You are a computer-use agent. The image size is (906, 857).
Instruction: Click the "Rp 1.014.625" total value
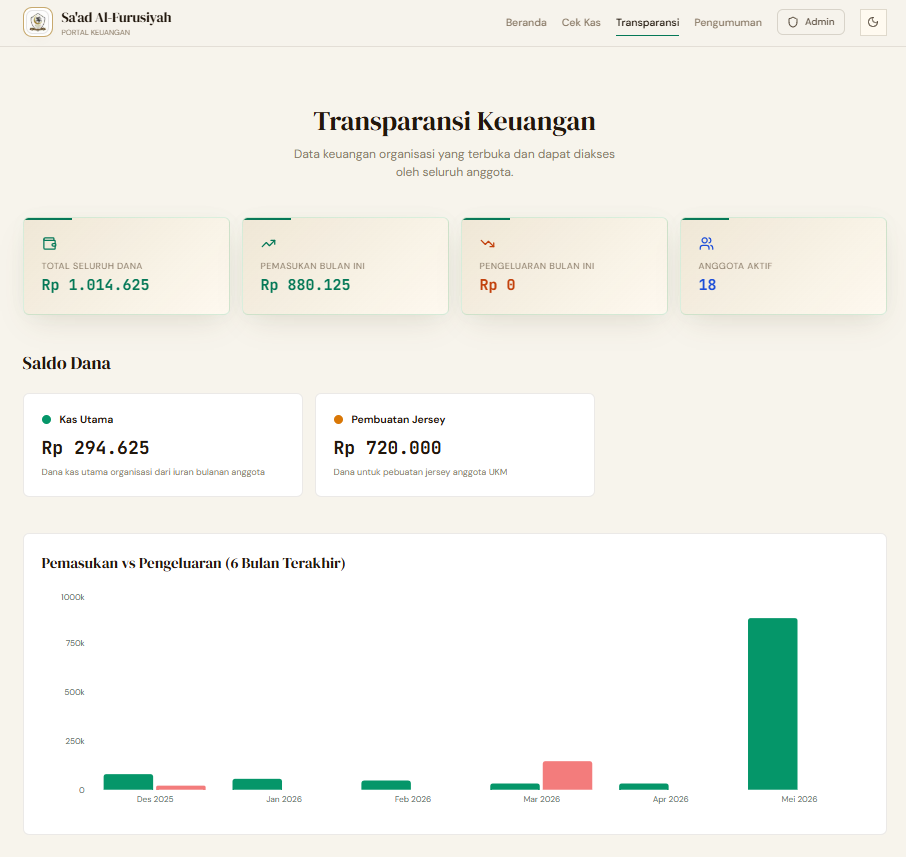pos(95,285)
